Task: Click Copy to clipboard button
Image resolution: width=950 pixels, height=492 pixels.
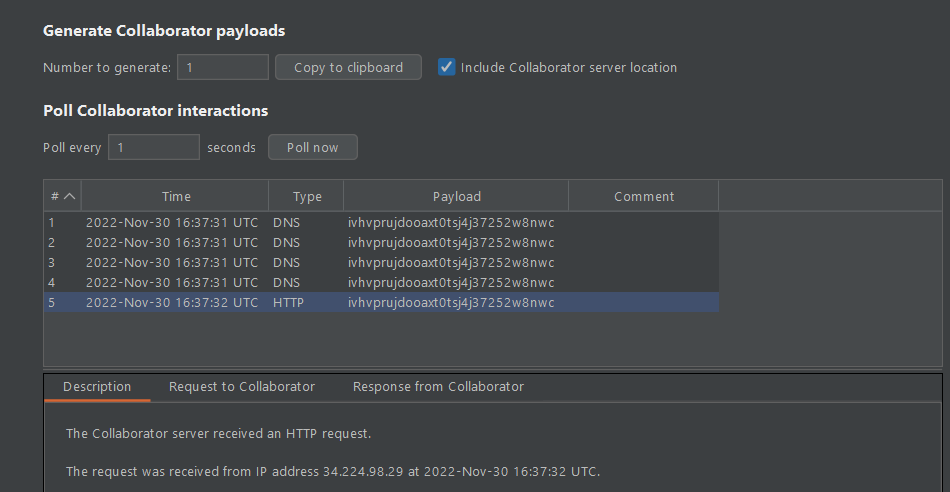Action: 348,68
